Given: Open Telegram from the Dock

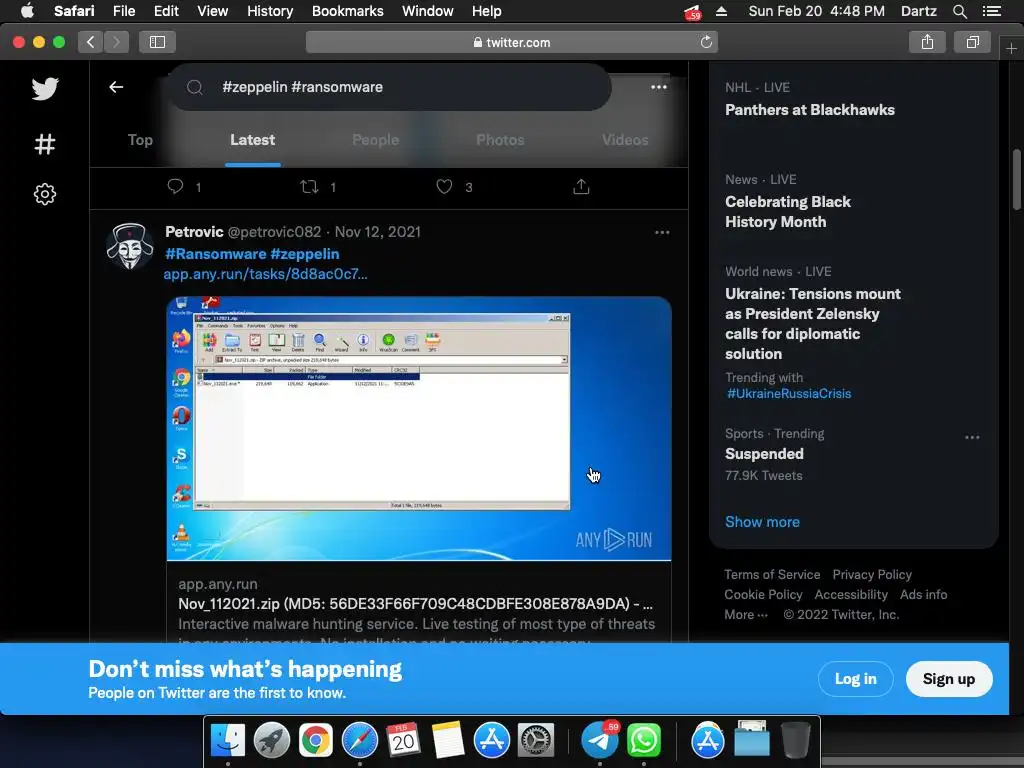Looking at the screenshot, I should tap(600, 741).
